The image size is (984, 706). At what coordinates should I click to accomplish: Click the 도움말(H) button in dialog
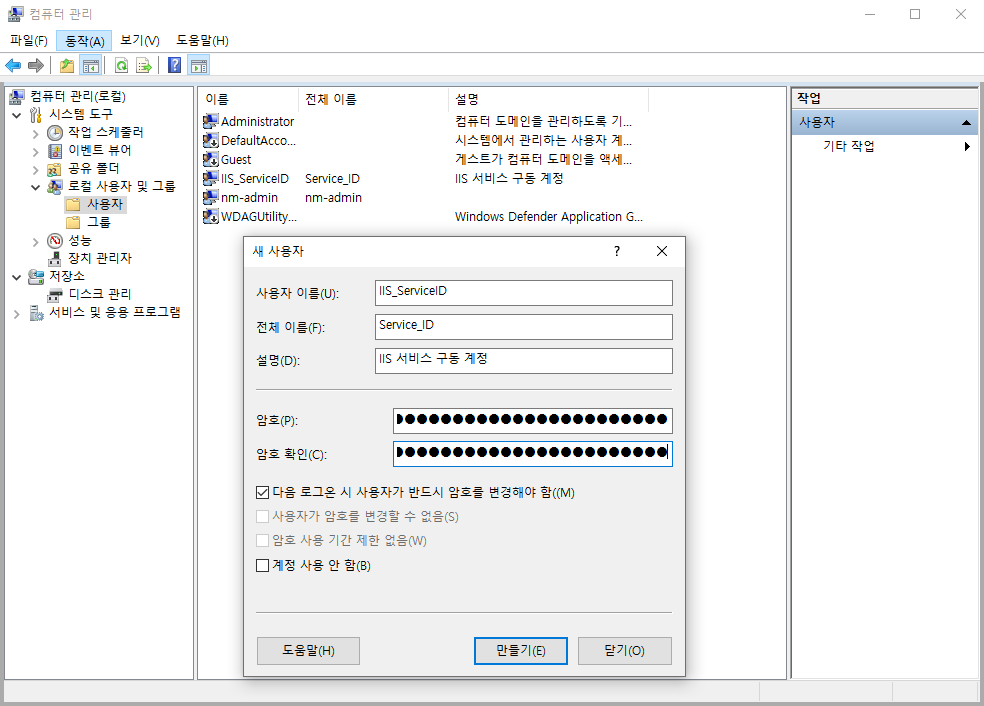(x=308, y=651)
